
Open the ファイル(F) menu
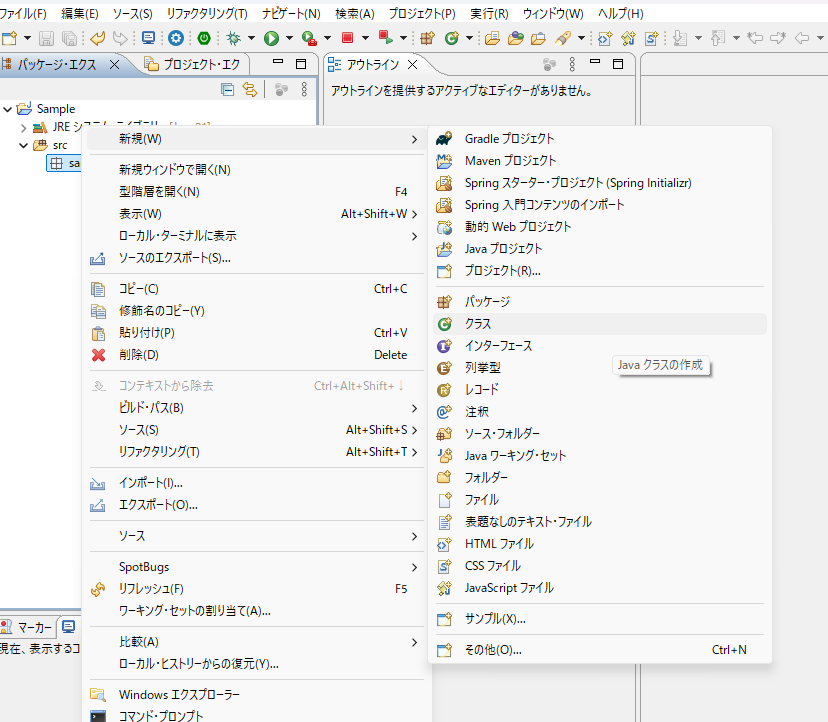pos(24,14)
